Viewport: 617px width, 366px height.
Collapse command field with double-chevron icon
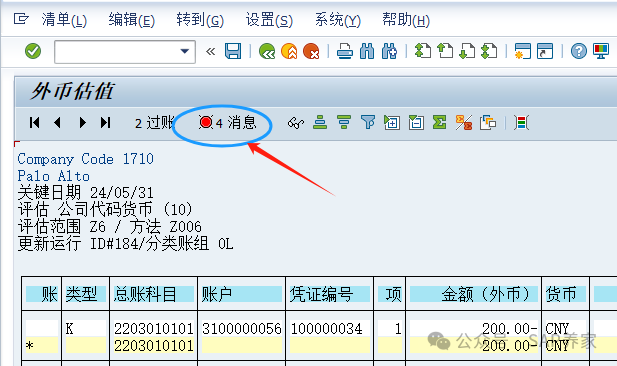pyautogui.click(x=211, y=52)
